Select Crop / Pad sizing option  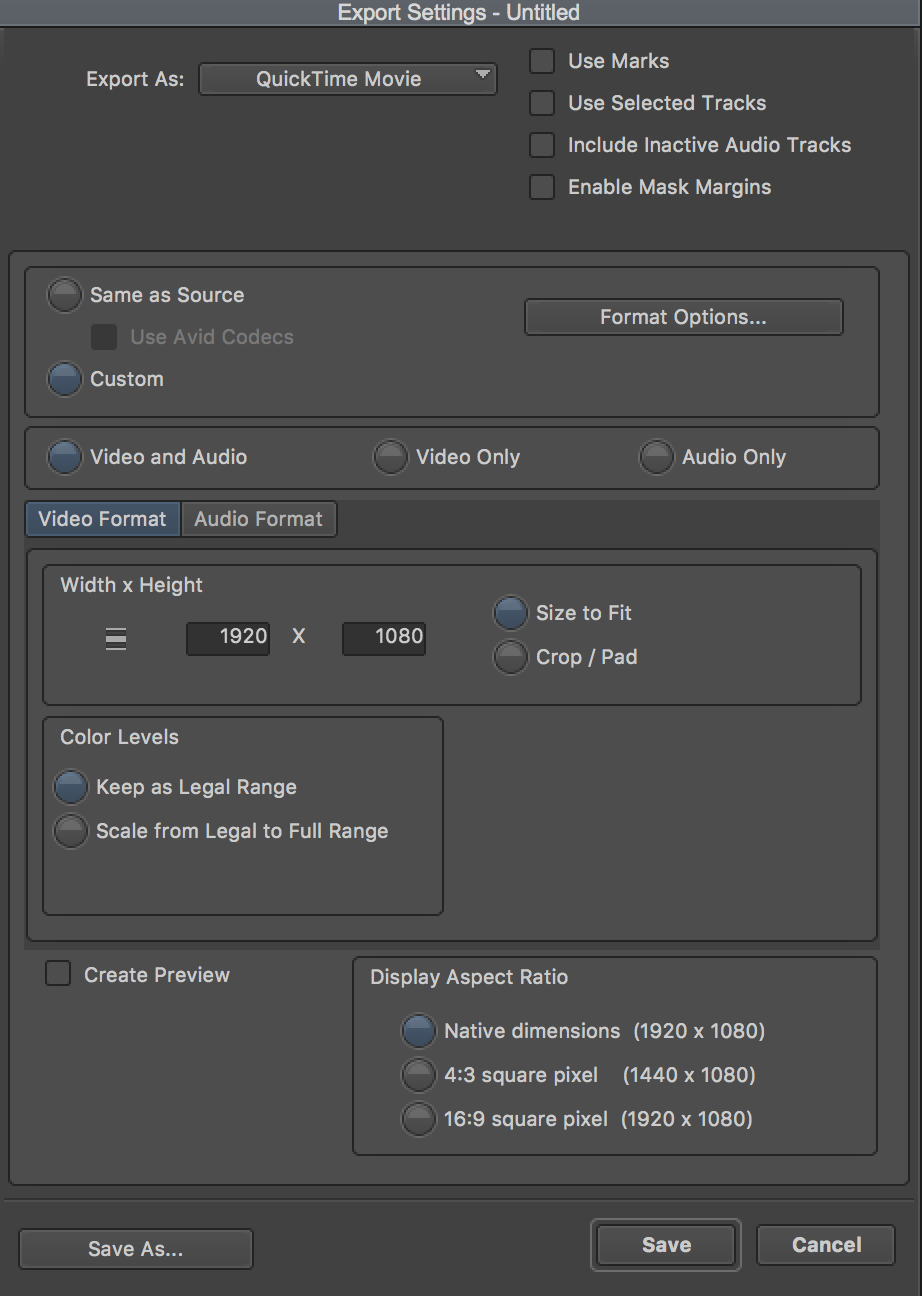pyautogui.click(x=511, y=657)
